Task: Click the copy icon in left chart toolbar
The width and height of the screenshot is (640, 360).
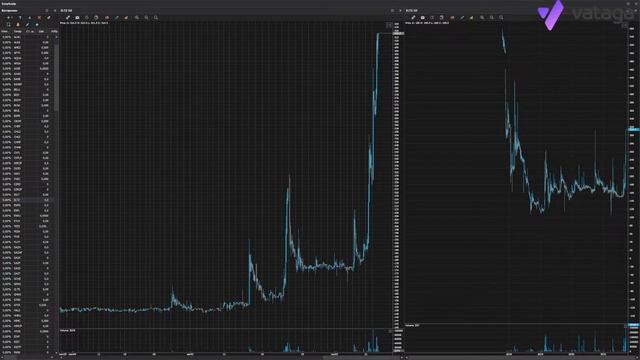Action: point(96,18)
